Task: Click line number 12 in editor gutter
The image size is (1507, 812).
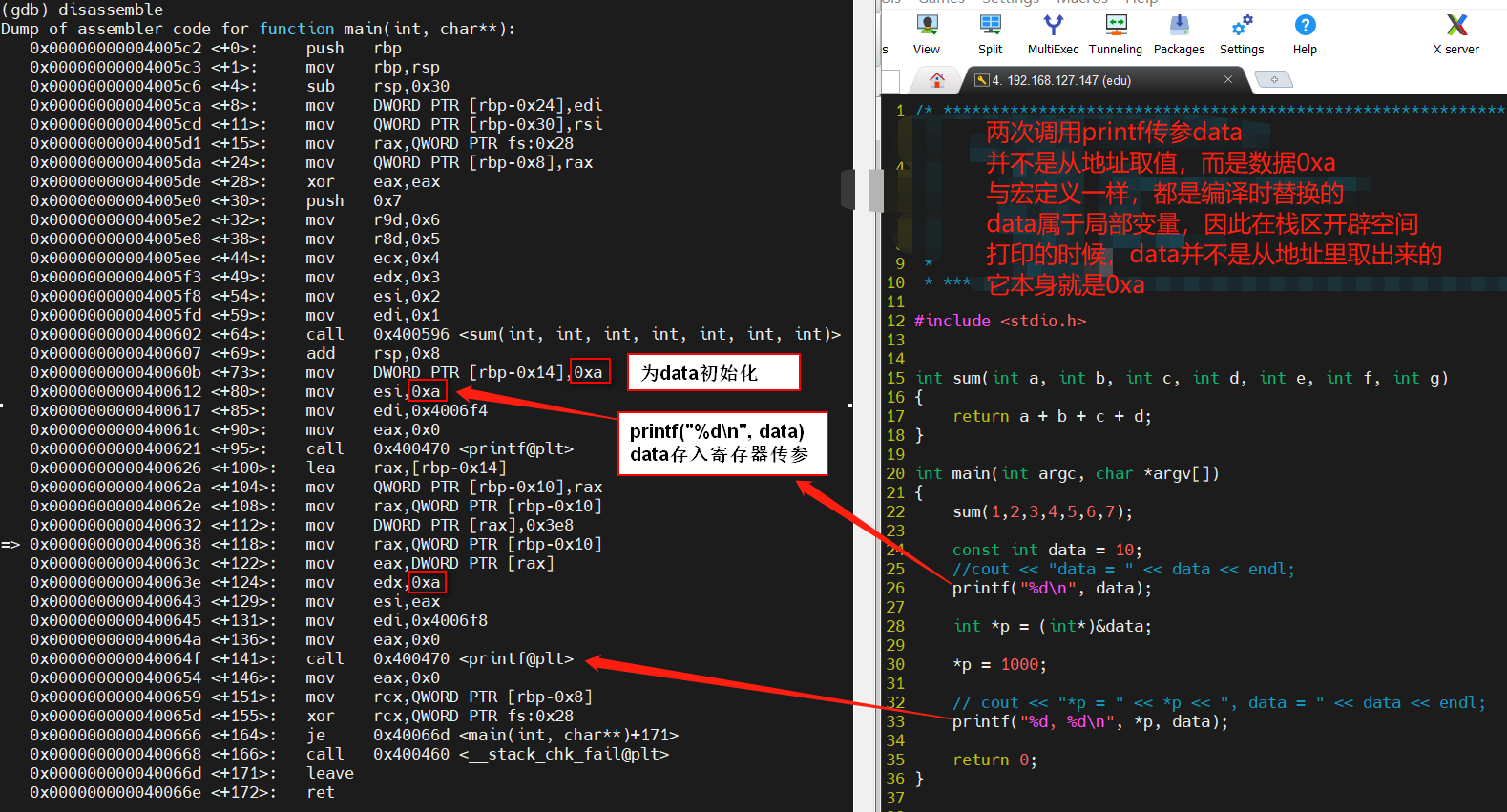Action: pos(895,321)
